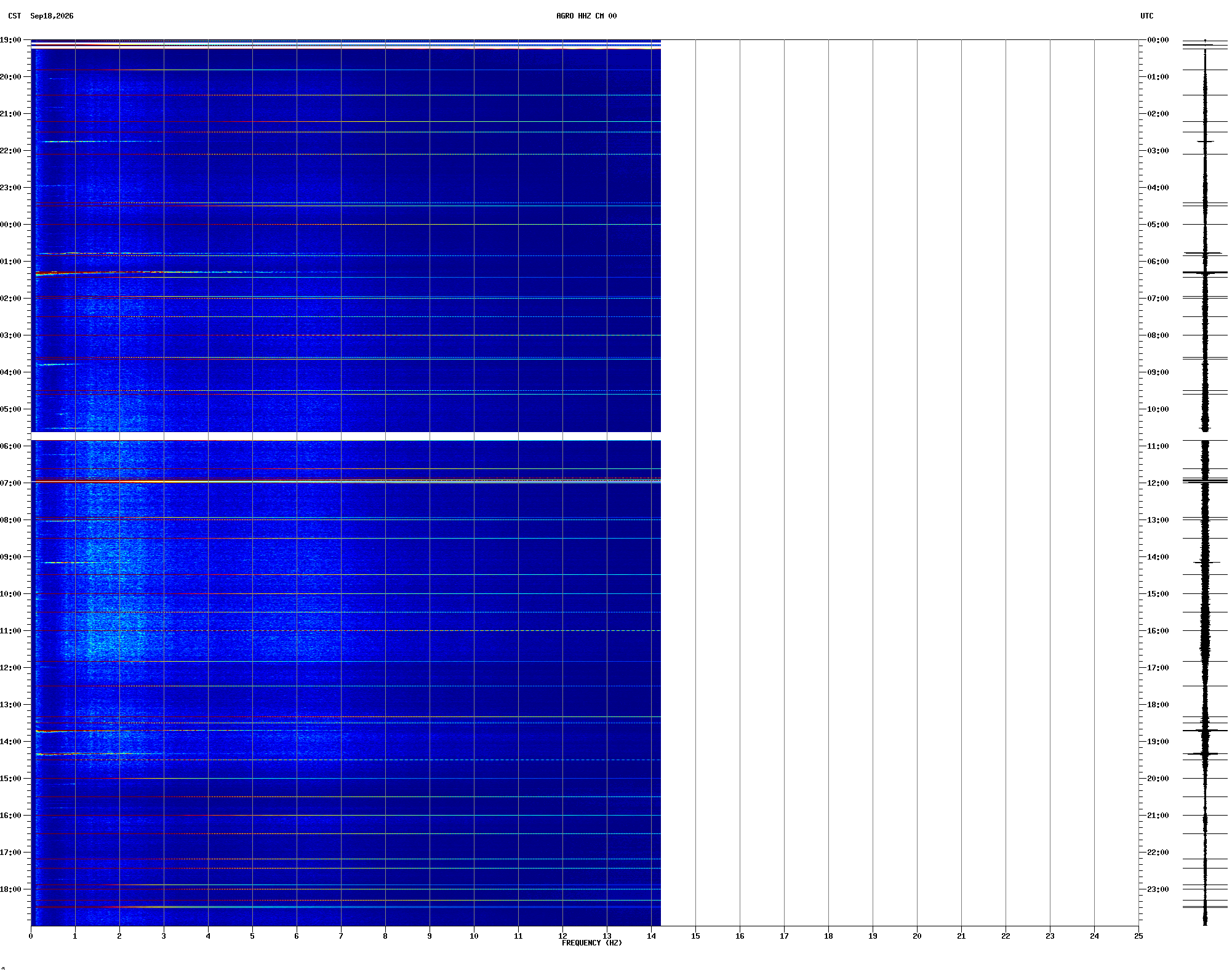Select the 19:00 CST time marker
This screenshot has height=975, width=1232.
coord(10,40)
